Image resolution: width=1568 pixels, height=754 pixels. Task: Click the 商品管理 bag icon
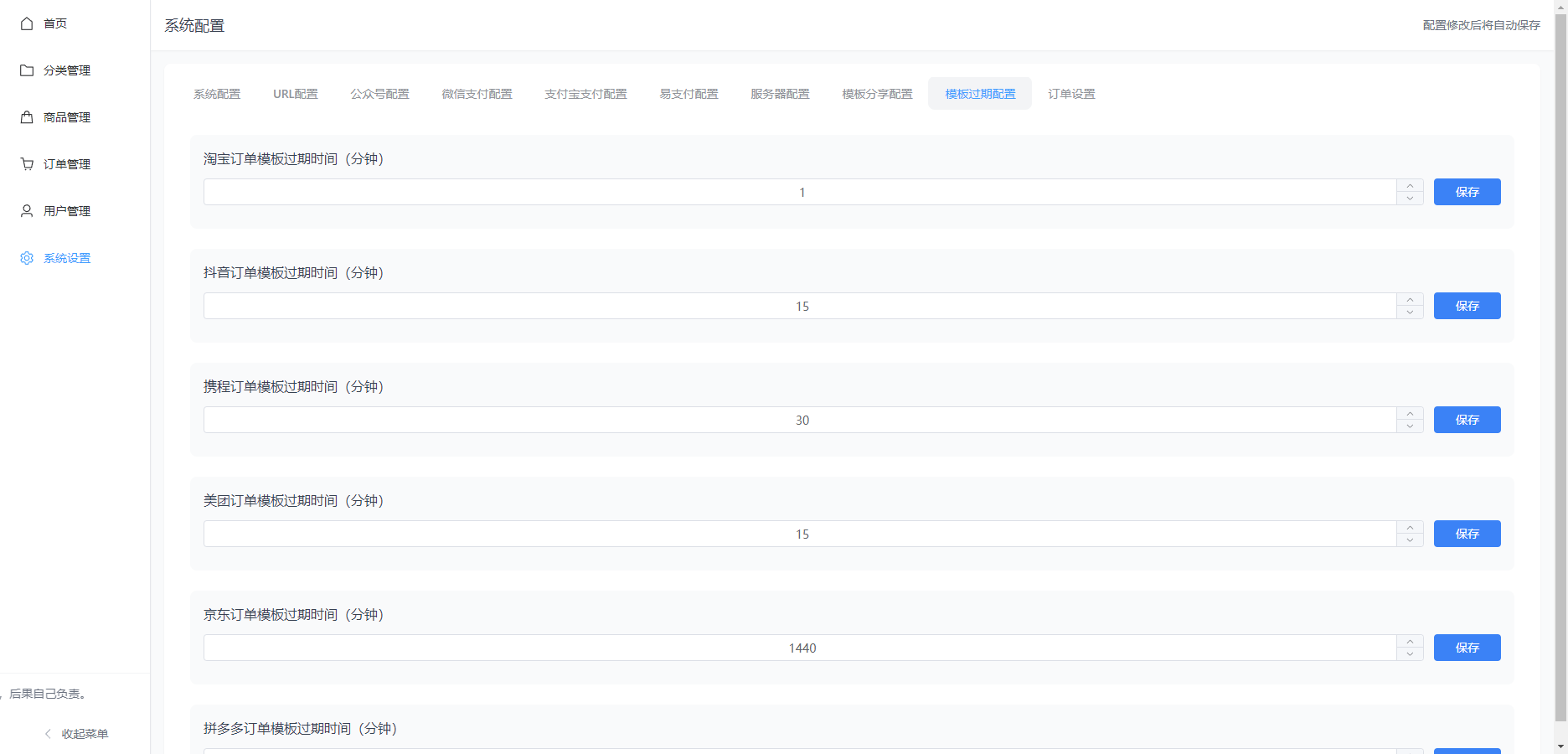pyautogui.click(x=26, y=117)
